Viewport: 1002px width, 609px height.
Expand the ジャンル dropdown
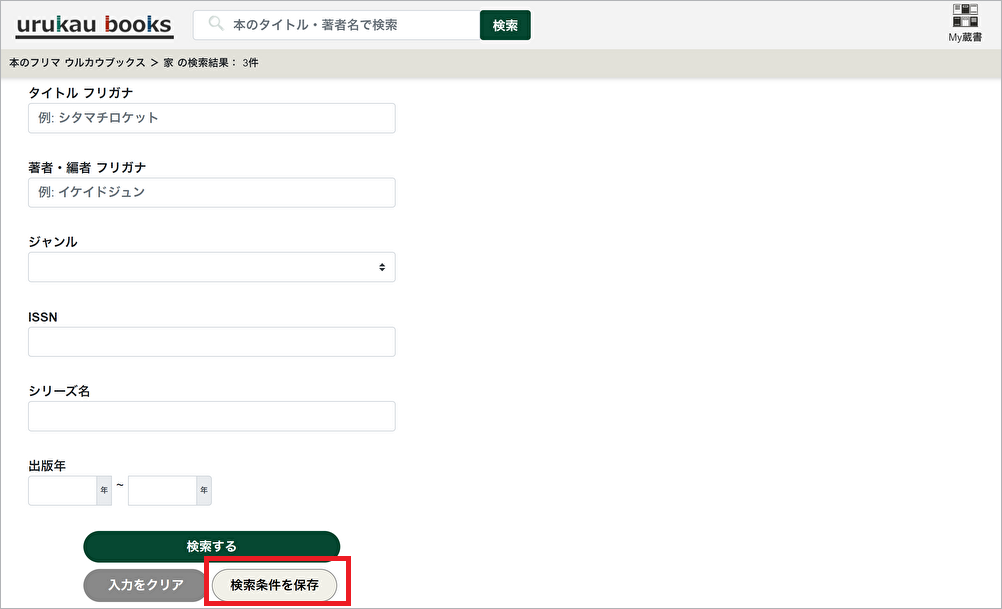coord(211,267)
